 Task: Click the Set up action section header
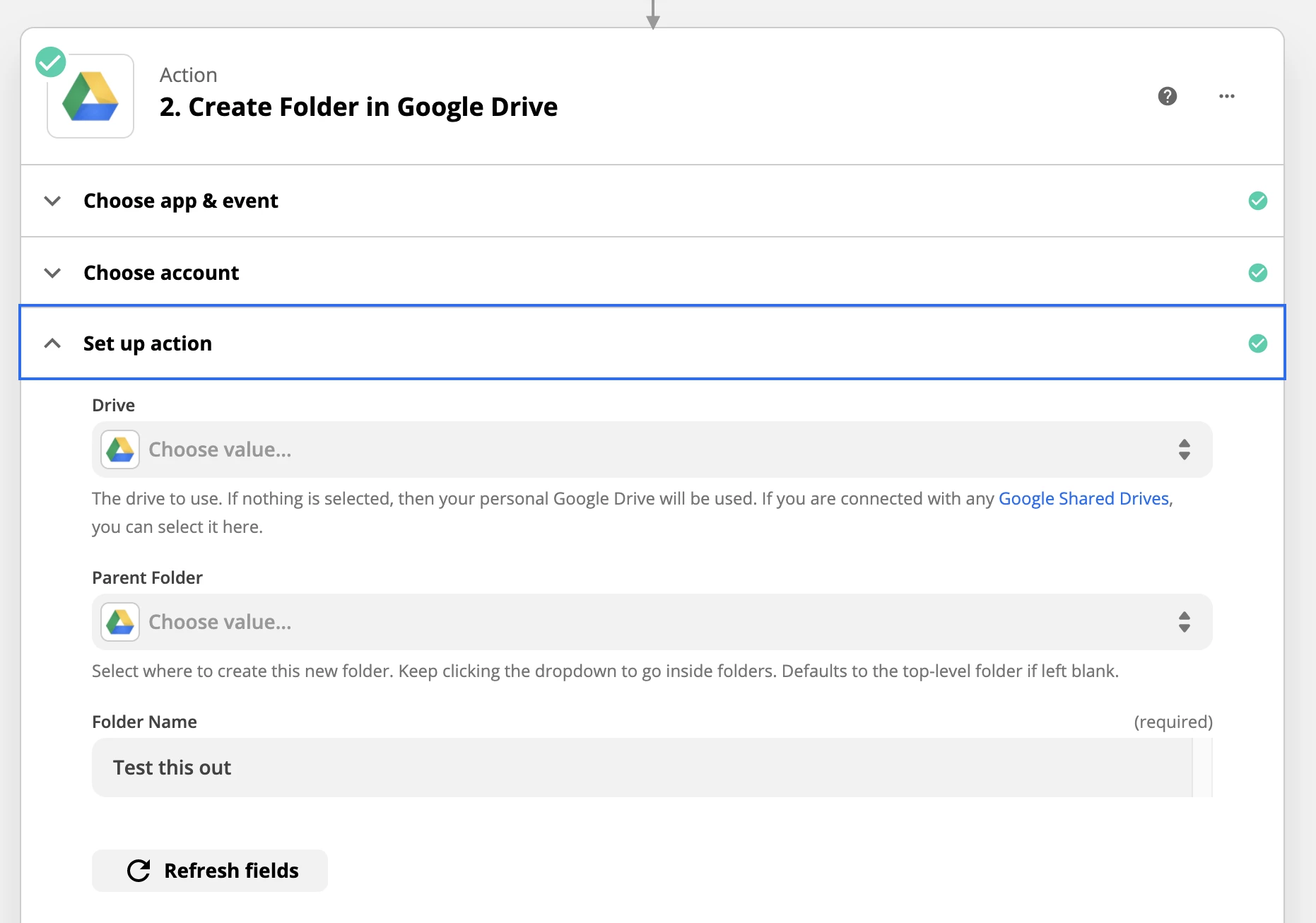coord(148,343)
